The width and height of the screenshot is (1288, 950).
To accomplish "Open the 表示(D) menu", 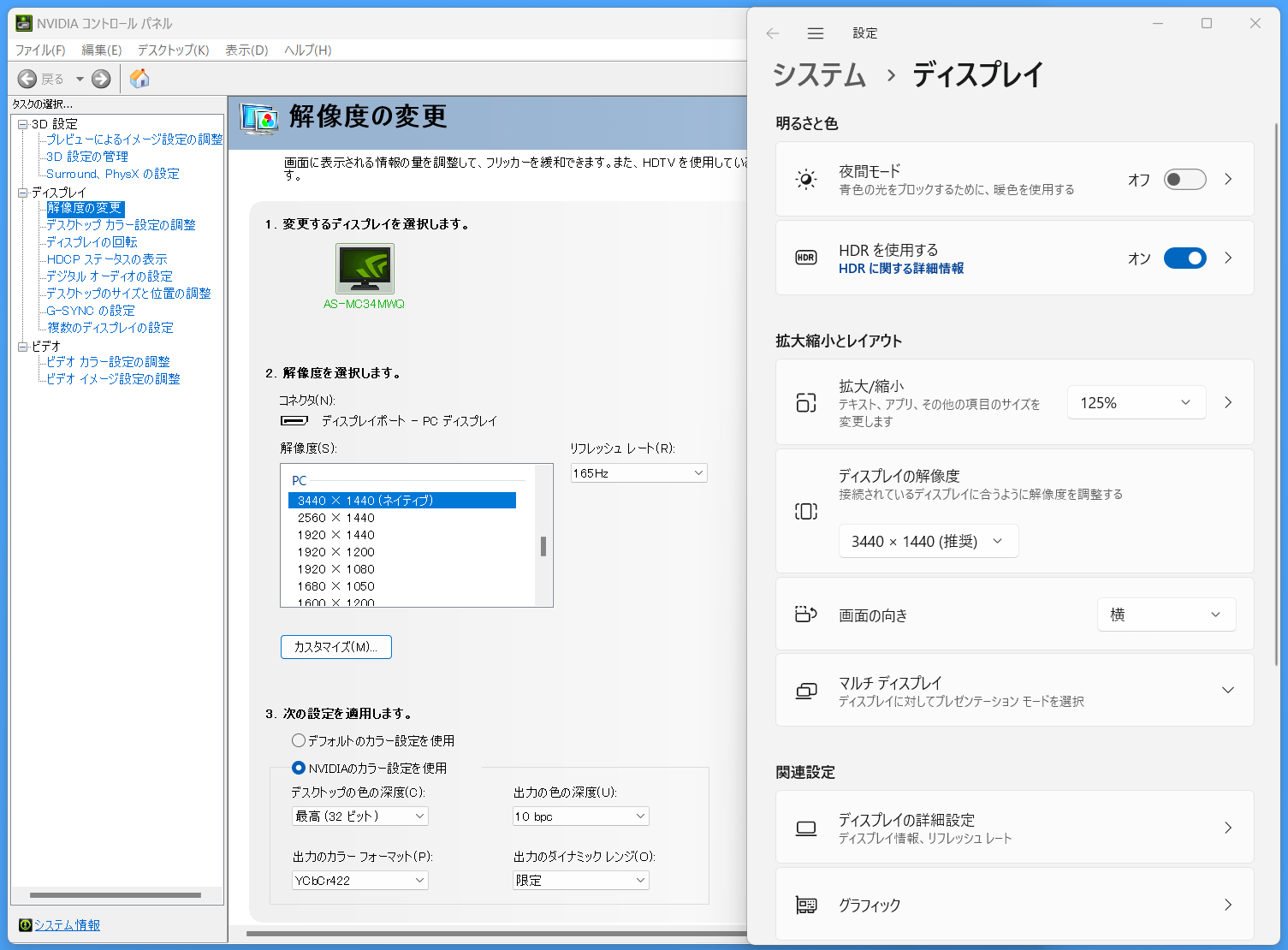I will (246, 50).
